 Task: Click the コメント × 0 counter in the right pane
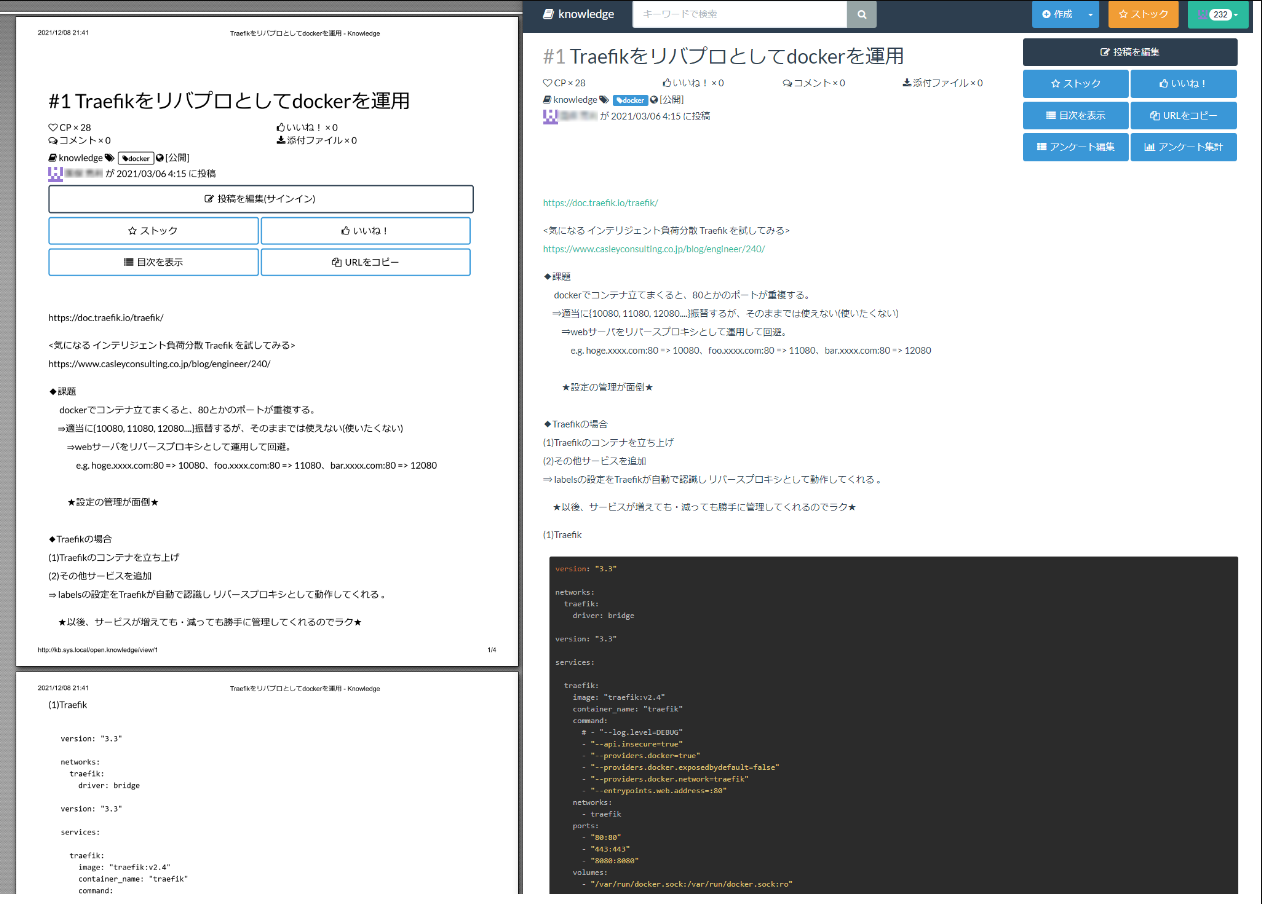coord(813,83)
